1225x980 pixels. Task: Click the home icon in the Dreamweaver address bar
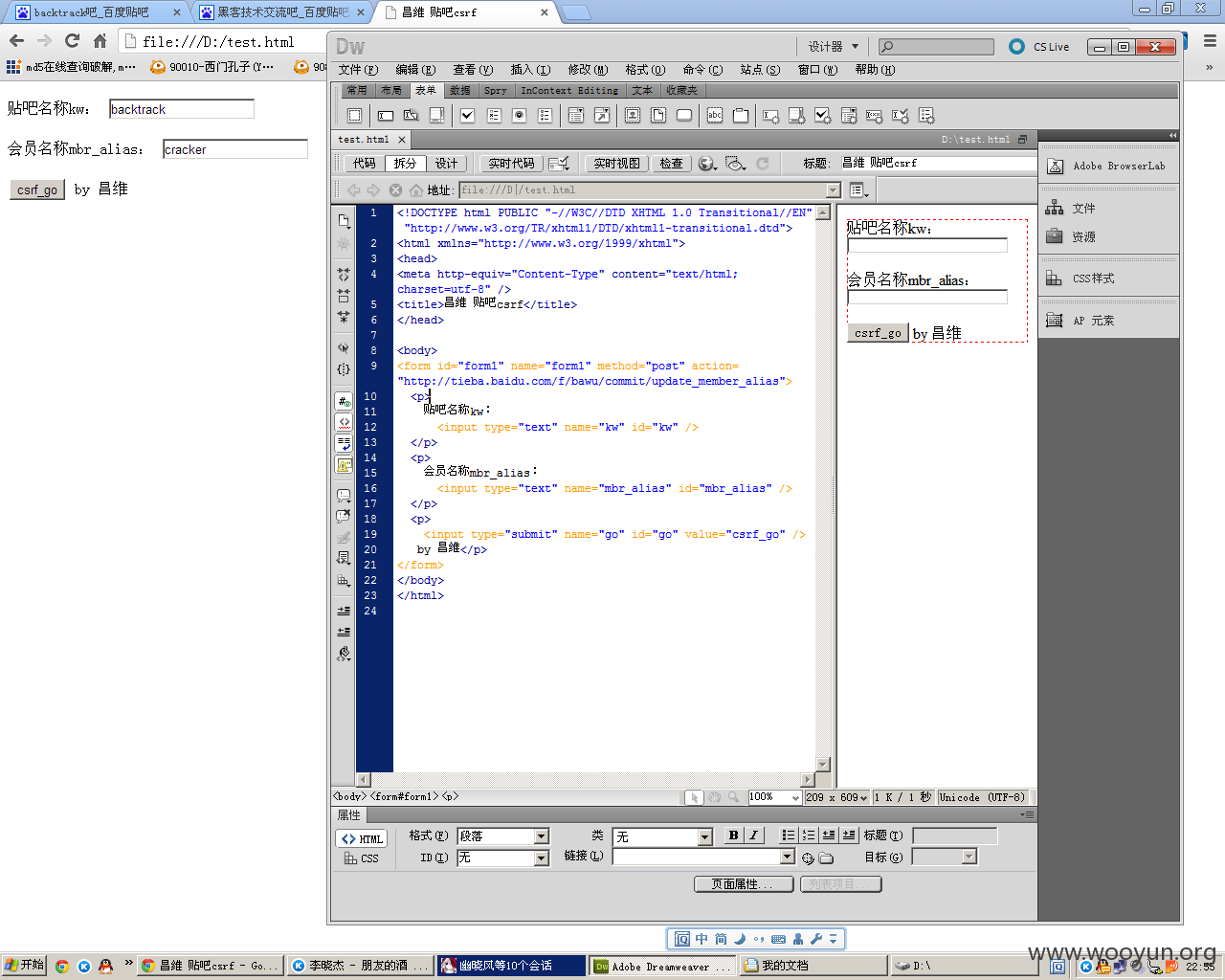[416, 189]
